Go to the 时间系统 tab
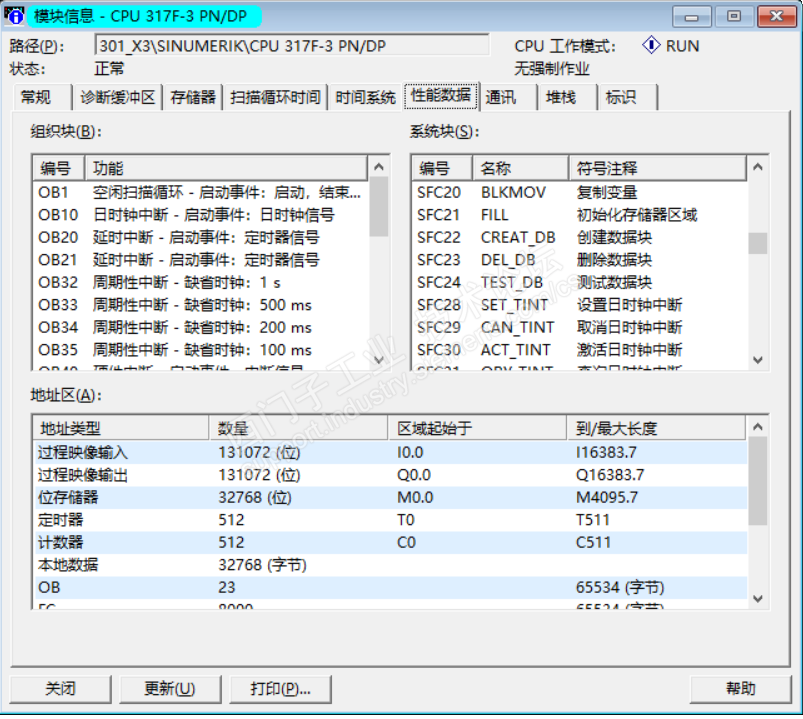 pyautogui.click(x=365, y=97)
